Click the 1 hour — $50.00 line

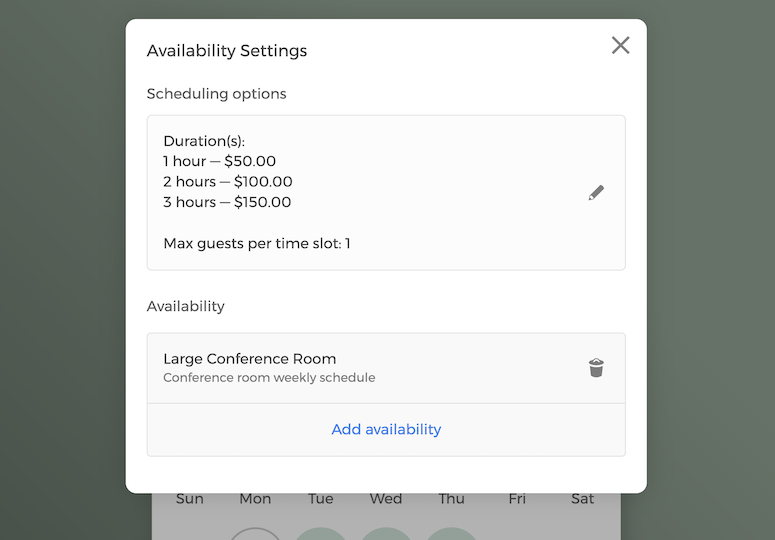pos(220,161)
